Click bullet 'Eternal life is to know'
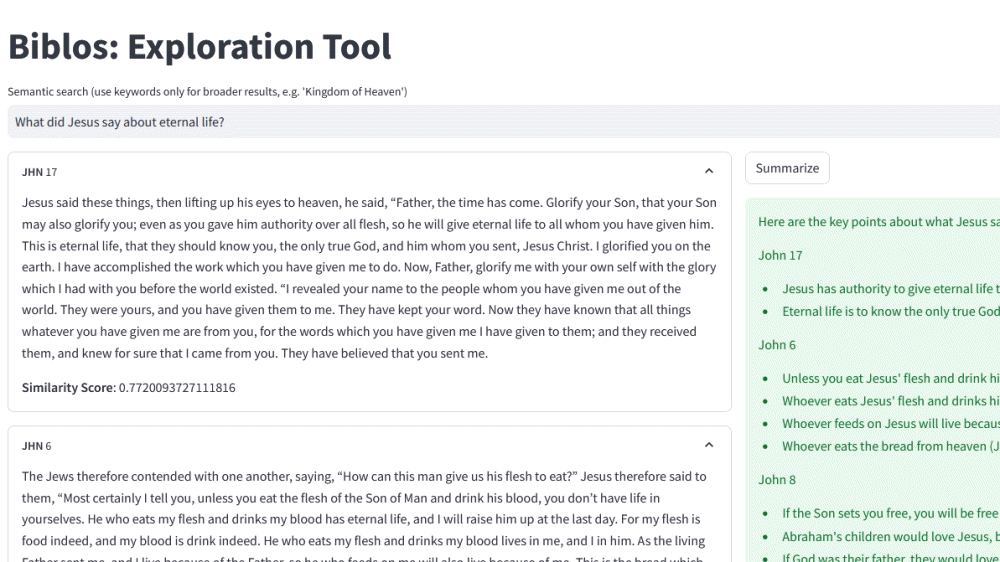 click(890, 311)
